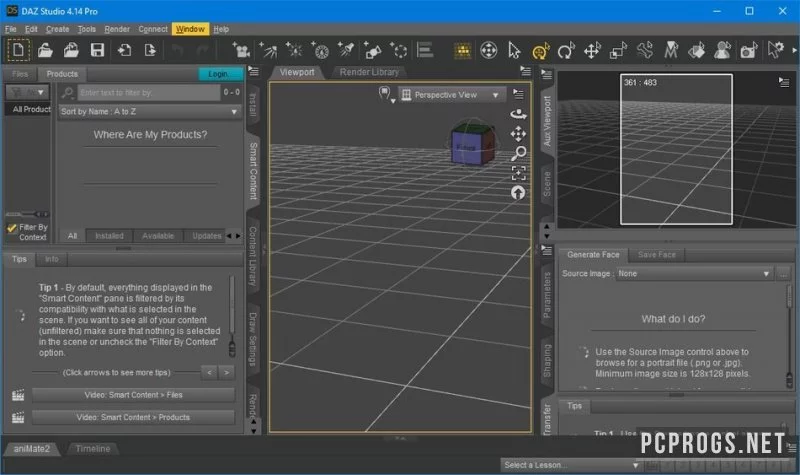Toggle the Filter By Context checkbox
Viewport: 800px width, 475px height.
(x=12, y=228)
